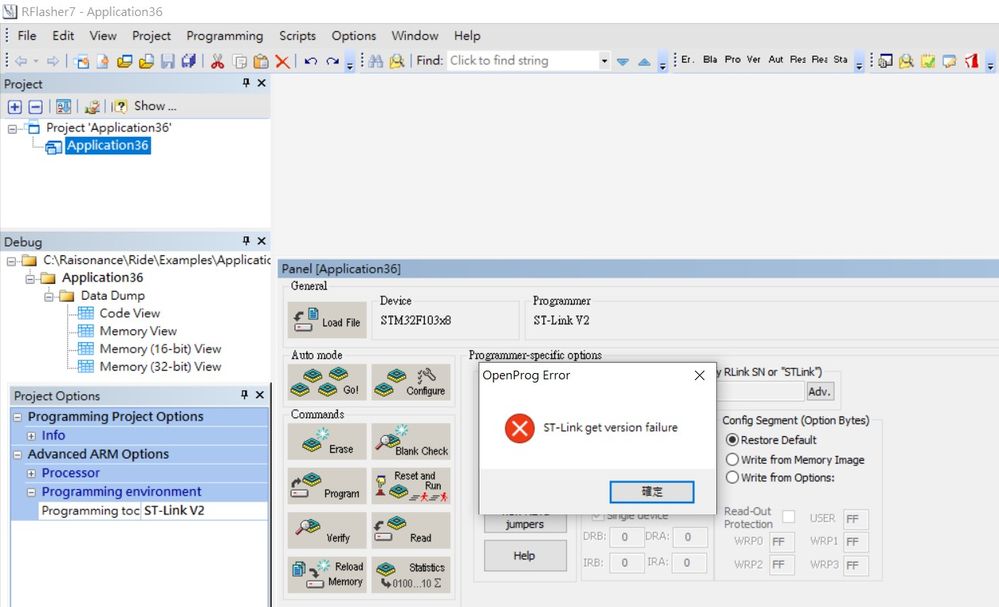Select the Code View tree item
Screen dimensions: 999x607
(130, 313)
